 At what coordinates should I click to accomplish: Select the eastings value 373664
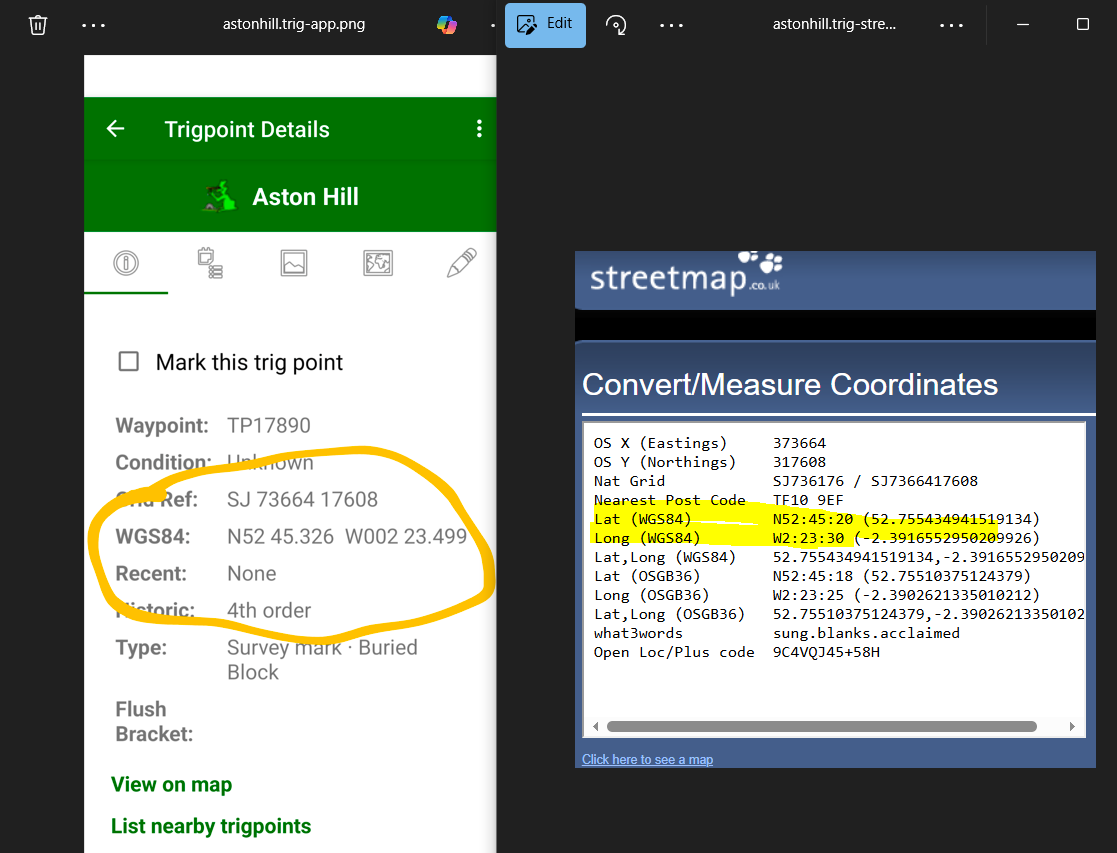tap(799, 443)
